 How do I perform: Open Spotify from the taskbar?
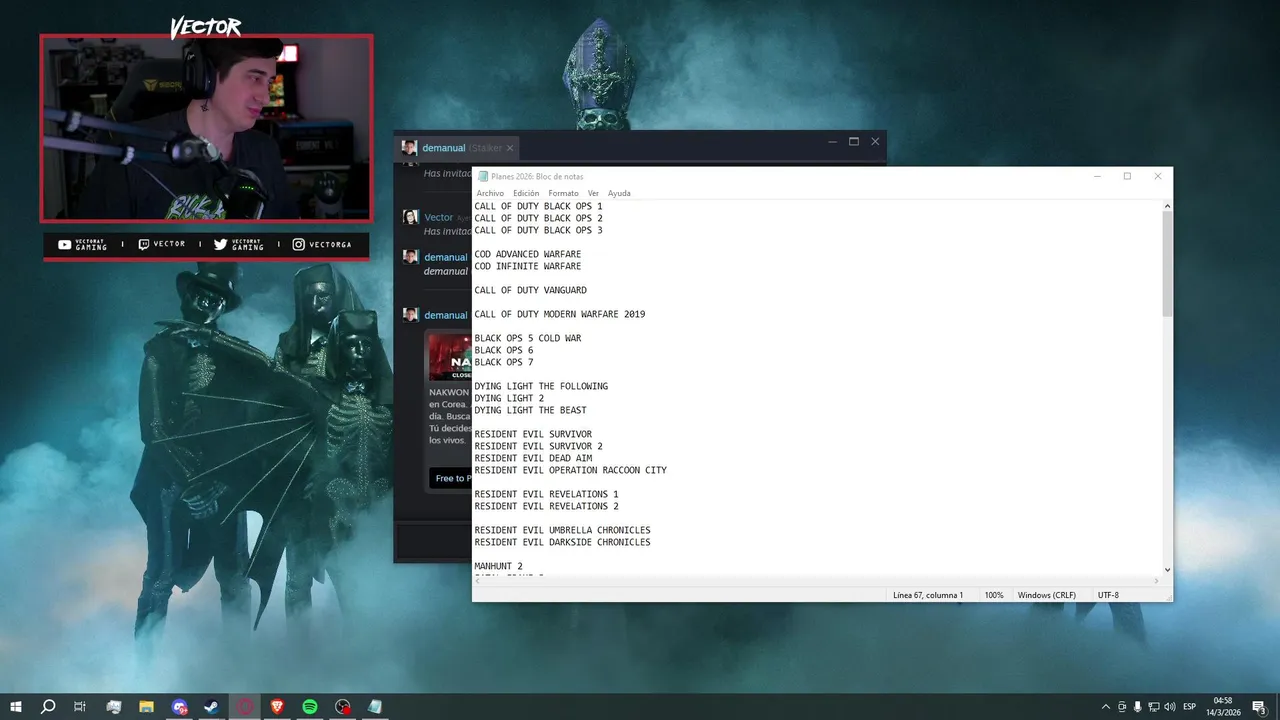click(x=310, y=707)
